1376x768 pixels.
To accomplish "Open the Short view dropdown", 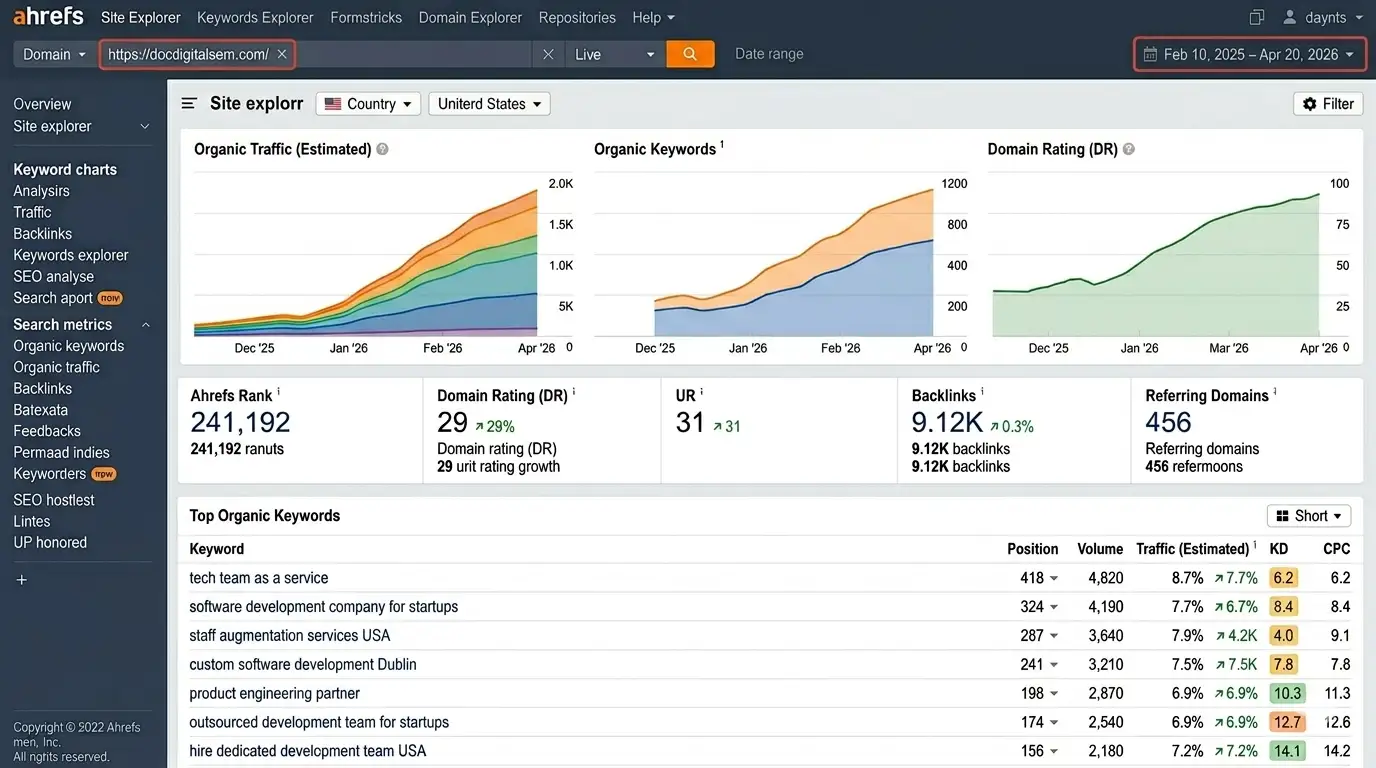I will point(1309,516).
